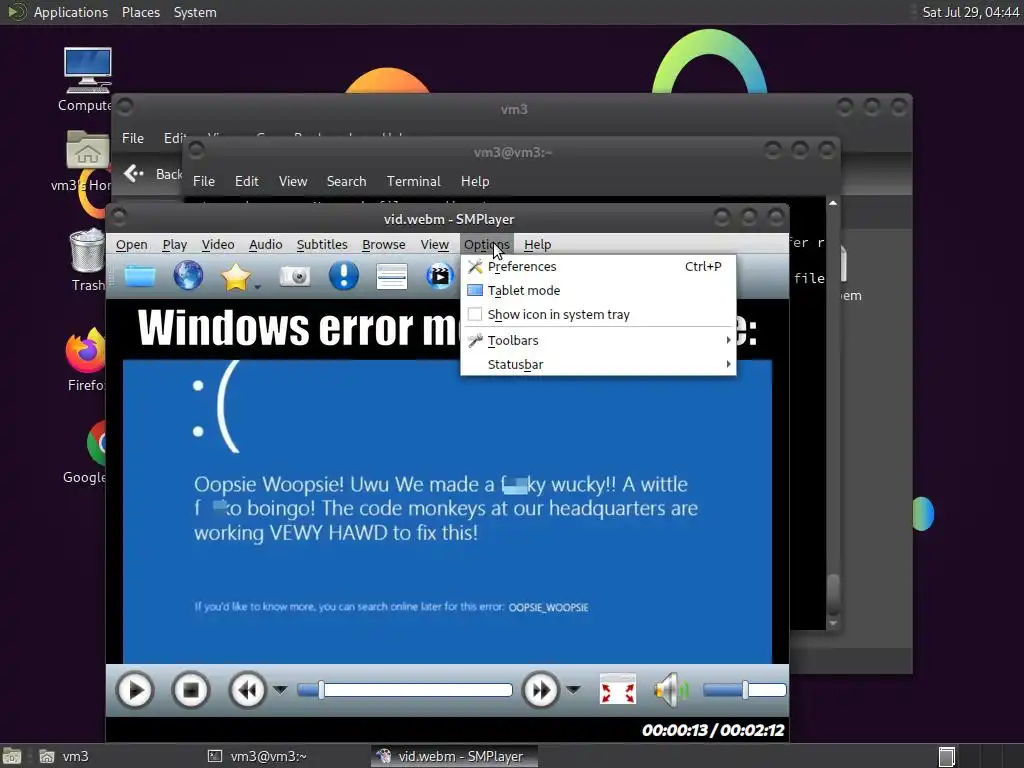
Task: Take a screenshot with the camera icon
Action: click(295, 276)
